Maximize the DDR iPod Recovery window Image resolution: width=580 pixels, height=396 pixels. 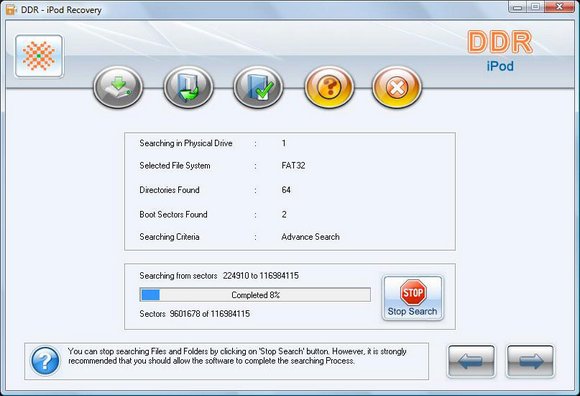[x=535, y=7]
